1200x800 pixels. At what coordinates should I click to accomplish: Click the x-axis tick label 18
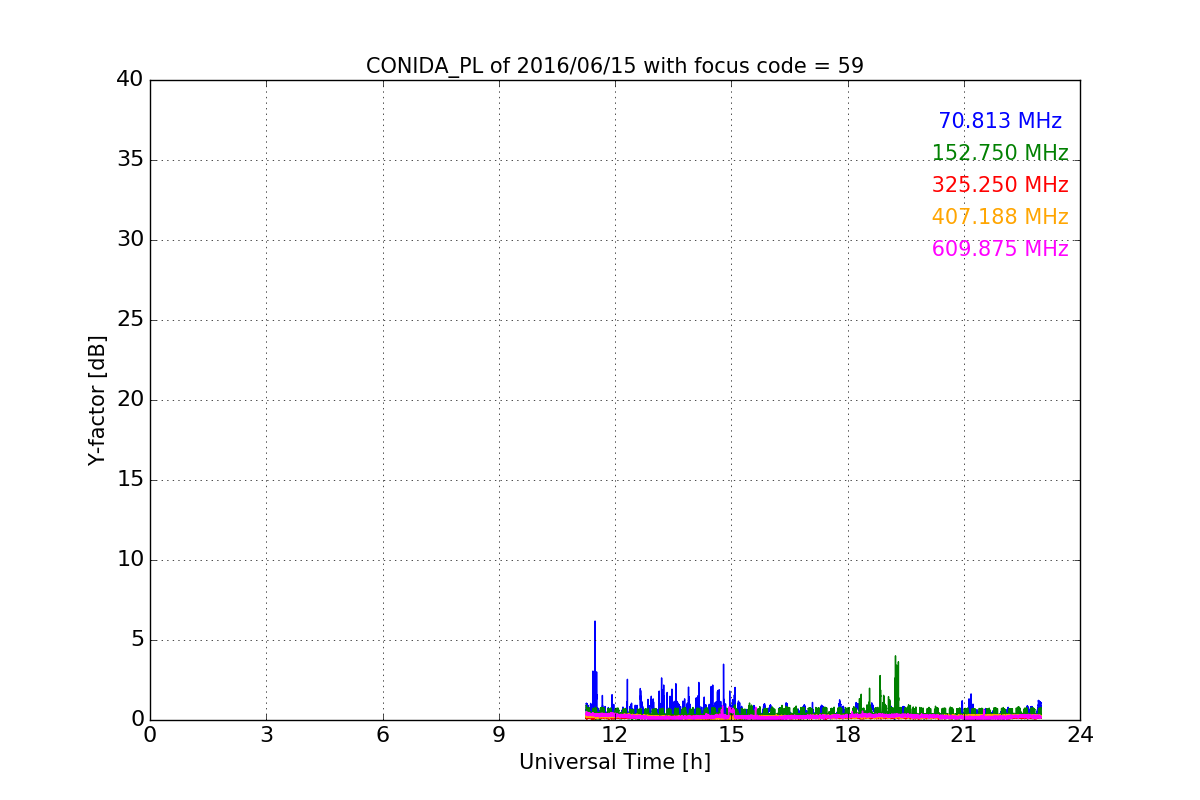click(x=848, y=735)
